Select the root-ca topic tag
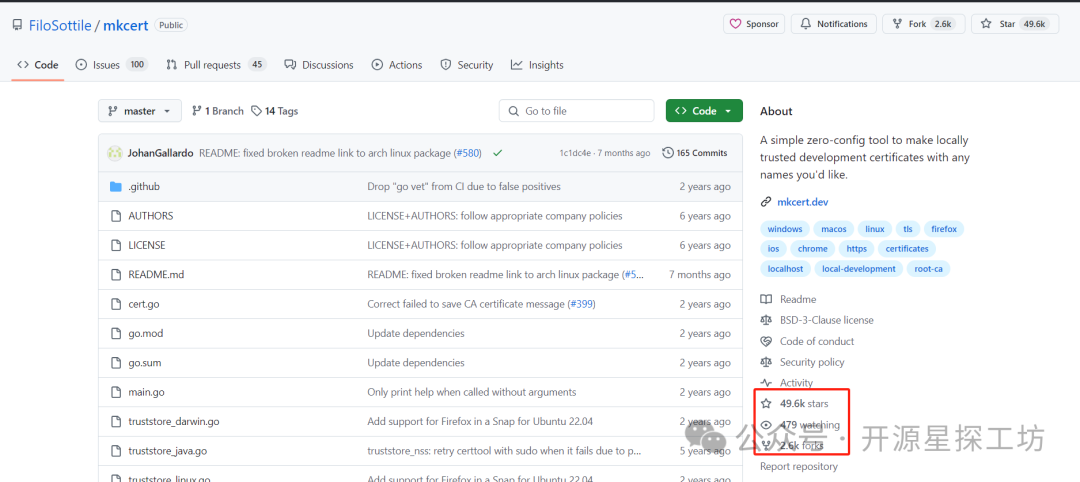 pos(928,269)
